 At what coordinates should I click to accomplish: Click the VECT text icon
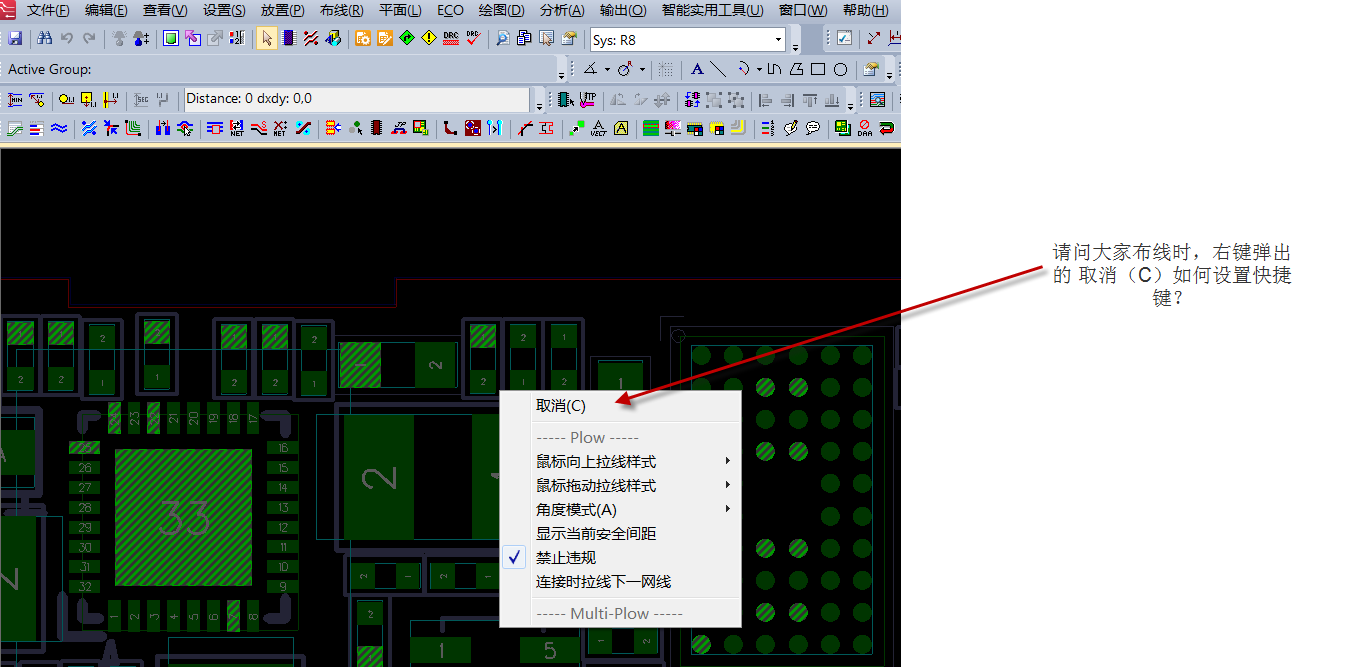point(598,128)
